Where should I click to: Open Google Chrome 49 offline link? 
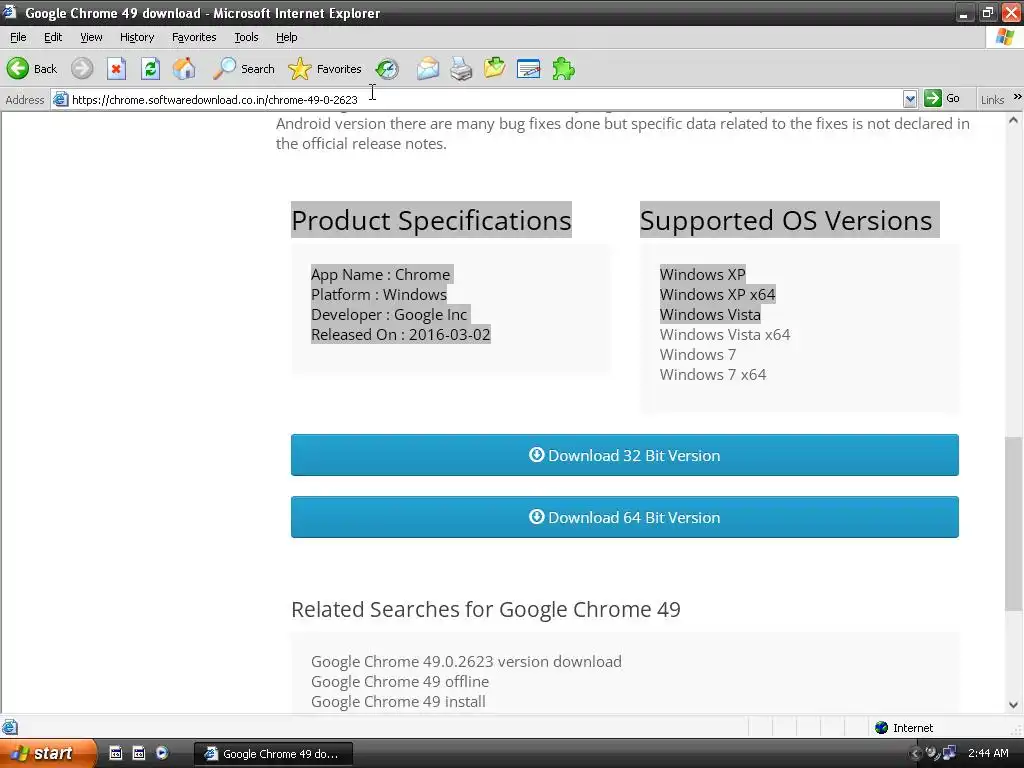[400, 682]
